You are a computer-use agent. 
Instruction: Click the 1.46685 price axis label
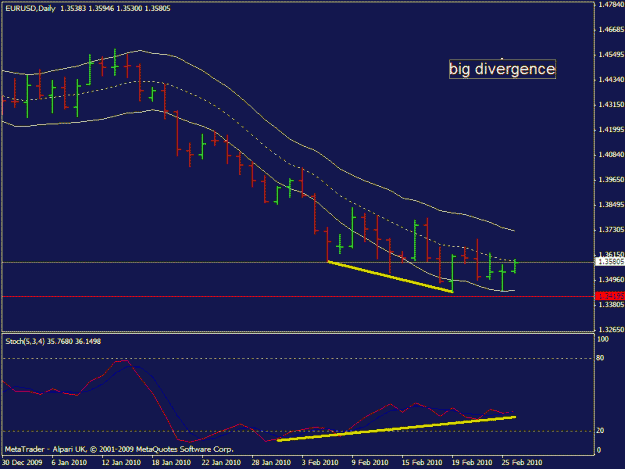pyautogui.click(x=611, y=29)
